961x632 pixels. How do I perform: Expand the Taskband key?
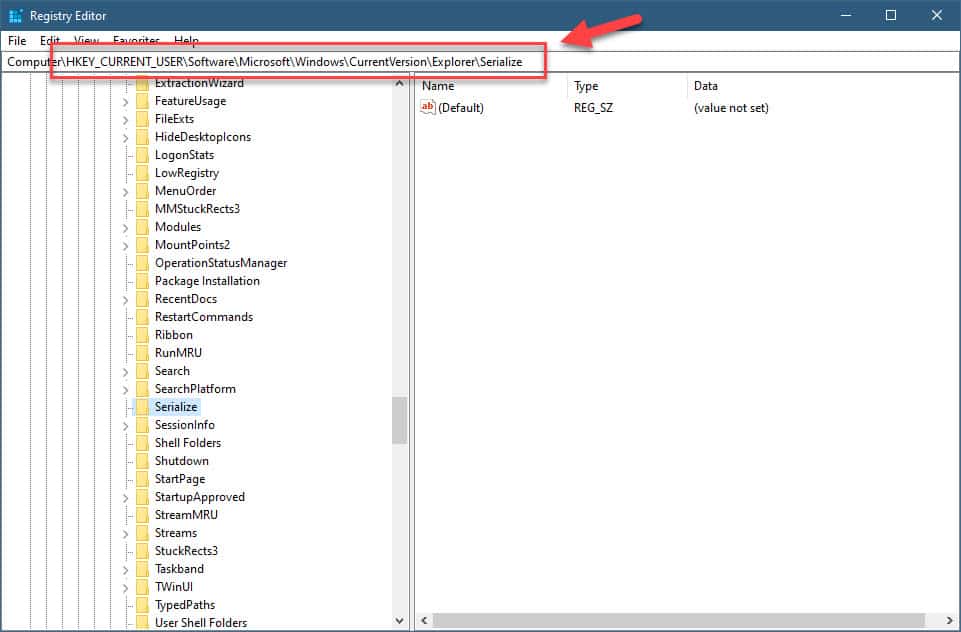point(125,569)
